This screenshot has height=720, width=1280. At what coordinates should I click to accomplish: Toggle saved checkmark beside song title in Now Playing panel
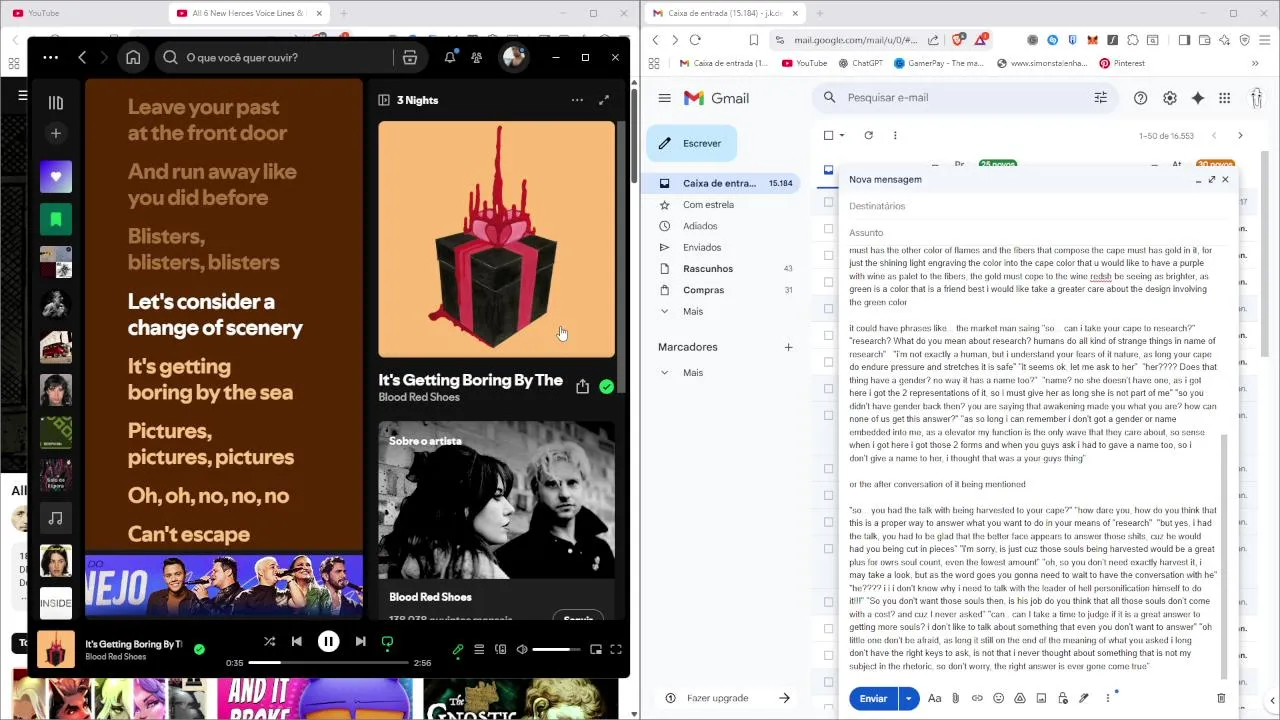pyautogui.click(x=606, y=386)
